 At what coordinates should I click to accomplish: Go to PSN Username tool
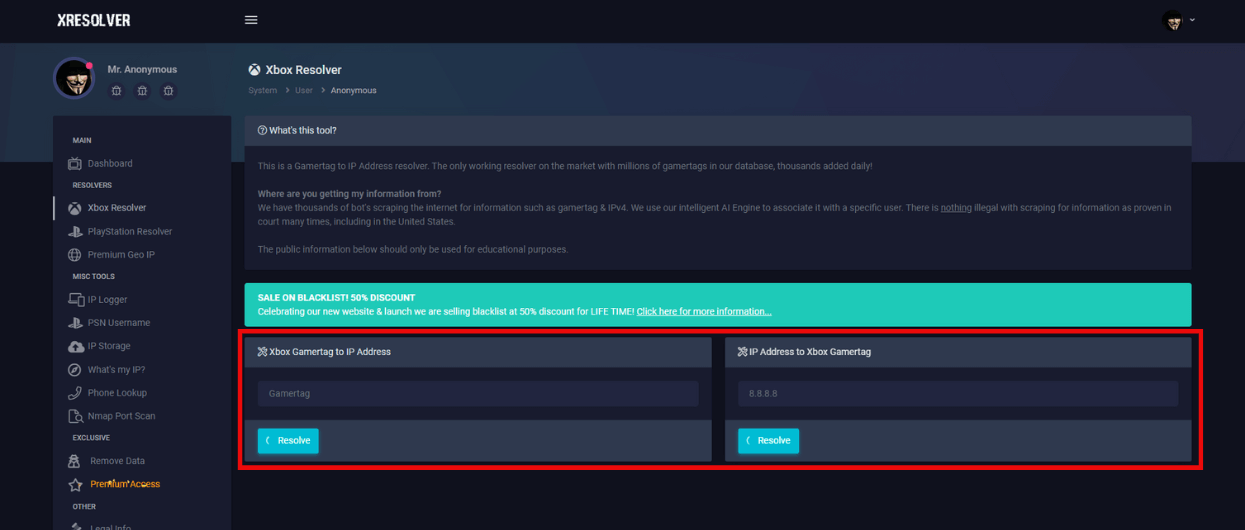(x=119, y=323)
